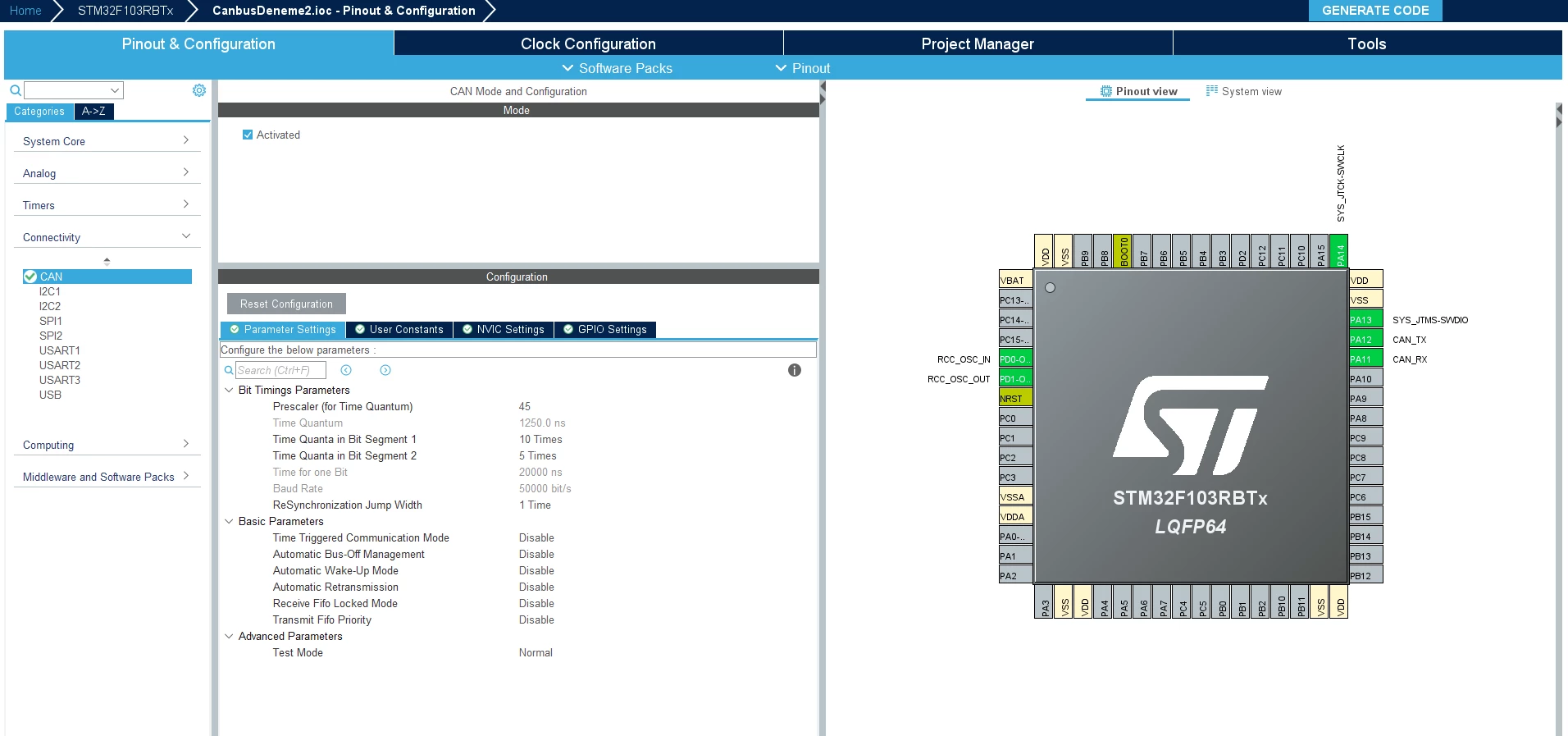The width and height of the screenshot is (1568, 736).
Task: Click the PA9 pin on the chip
Action: coord(1366,398)
